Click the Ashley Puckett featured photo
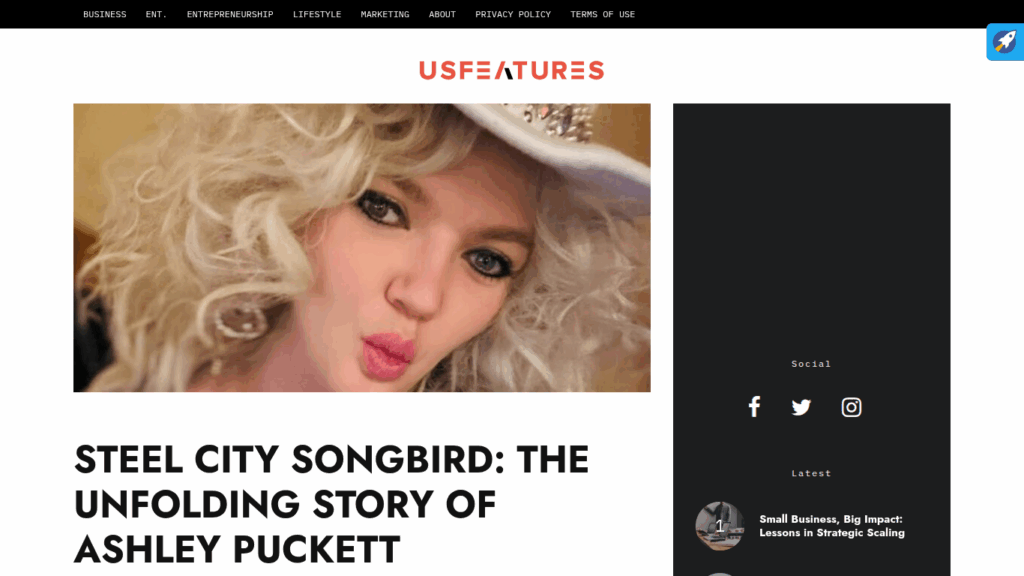 [362, 248]
